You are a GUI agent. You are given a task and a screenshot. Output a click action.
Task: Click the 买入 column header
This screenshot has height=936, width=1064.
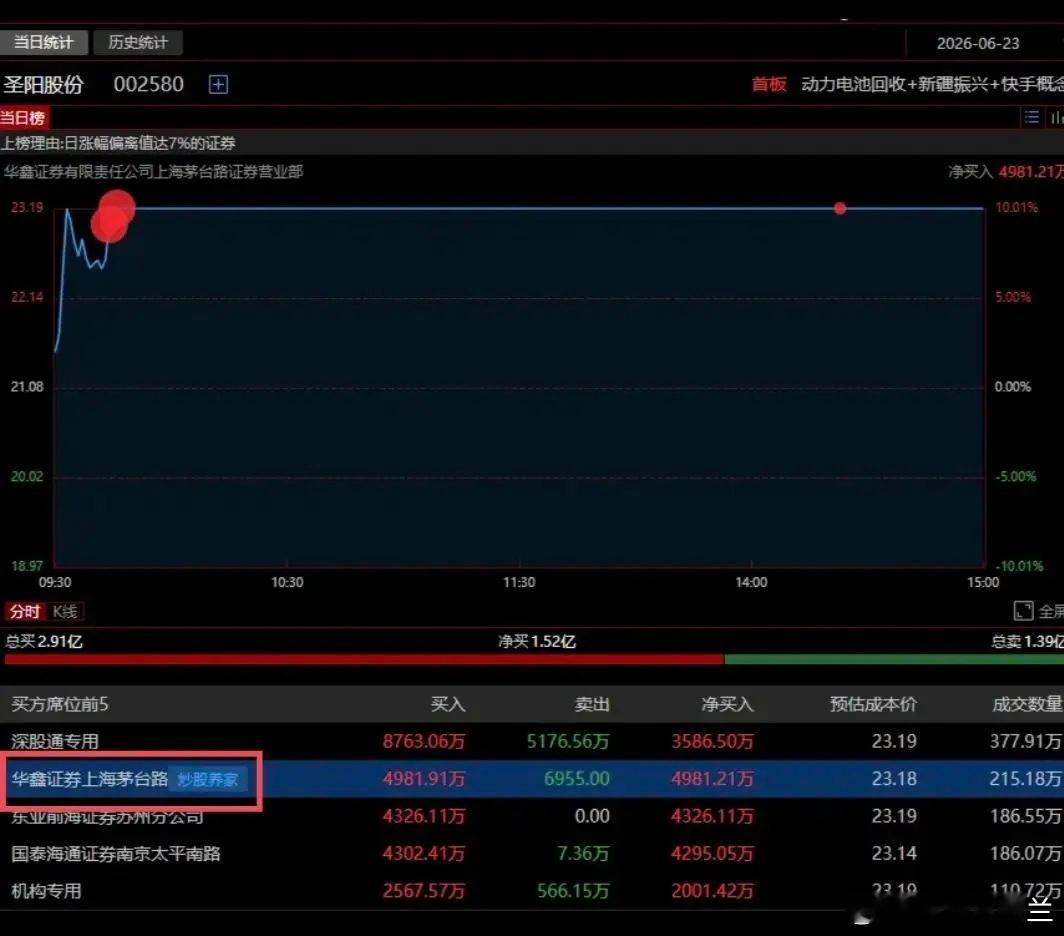click(x=448, y=705)
